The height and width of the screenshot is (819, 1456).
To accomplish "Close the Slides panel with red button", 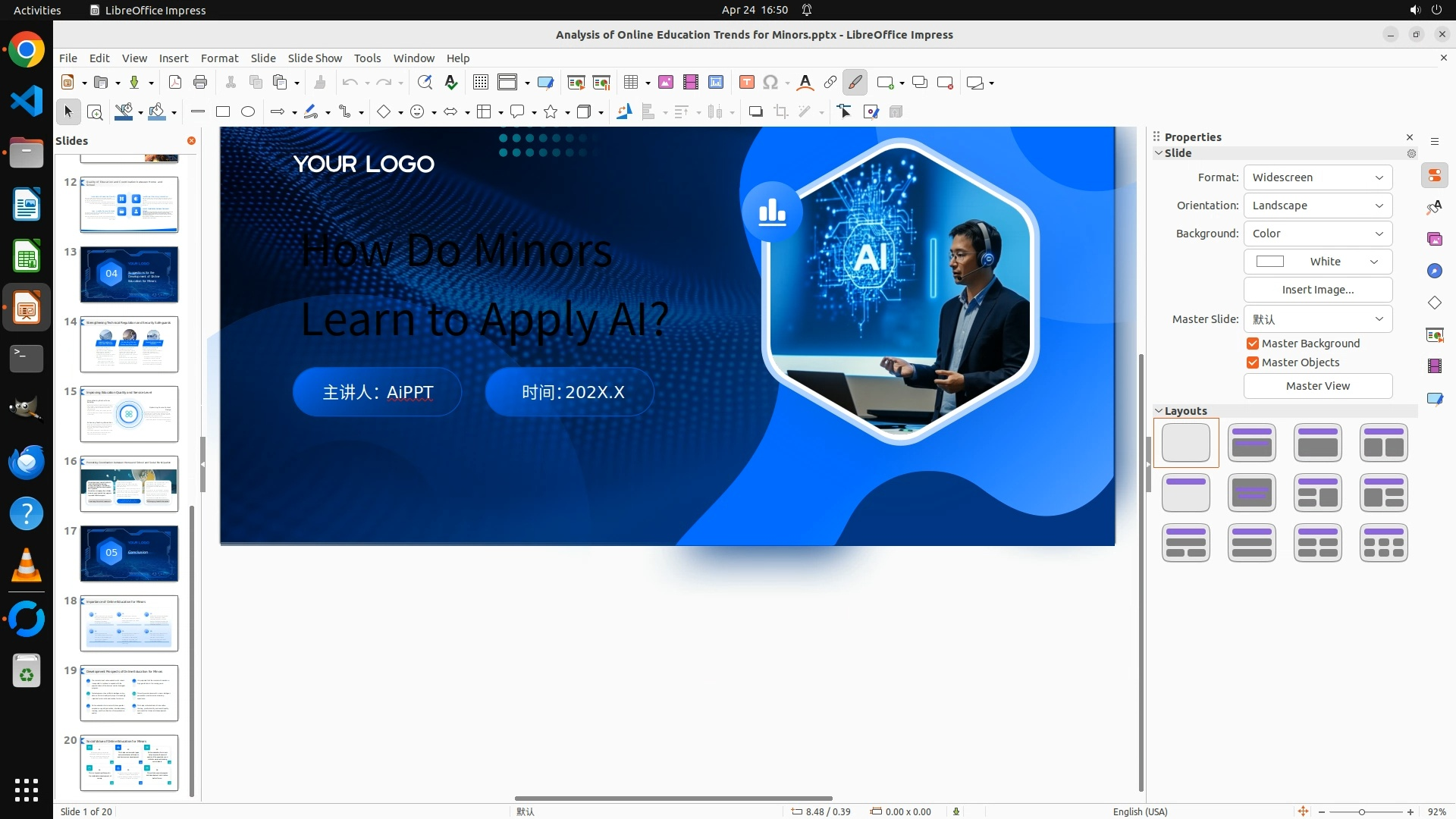I will click(x=191, y=141).
